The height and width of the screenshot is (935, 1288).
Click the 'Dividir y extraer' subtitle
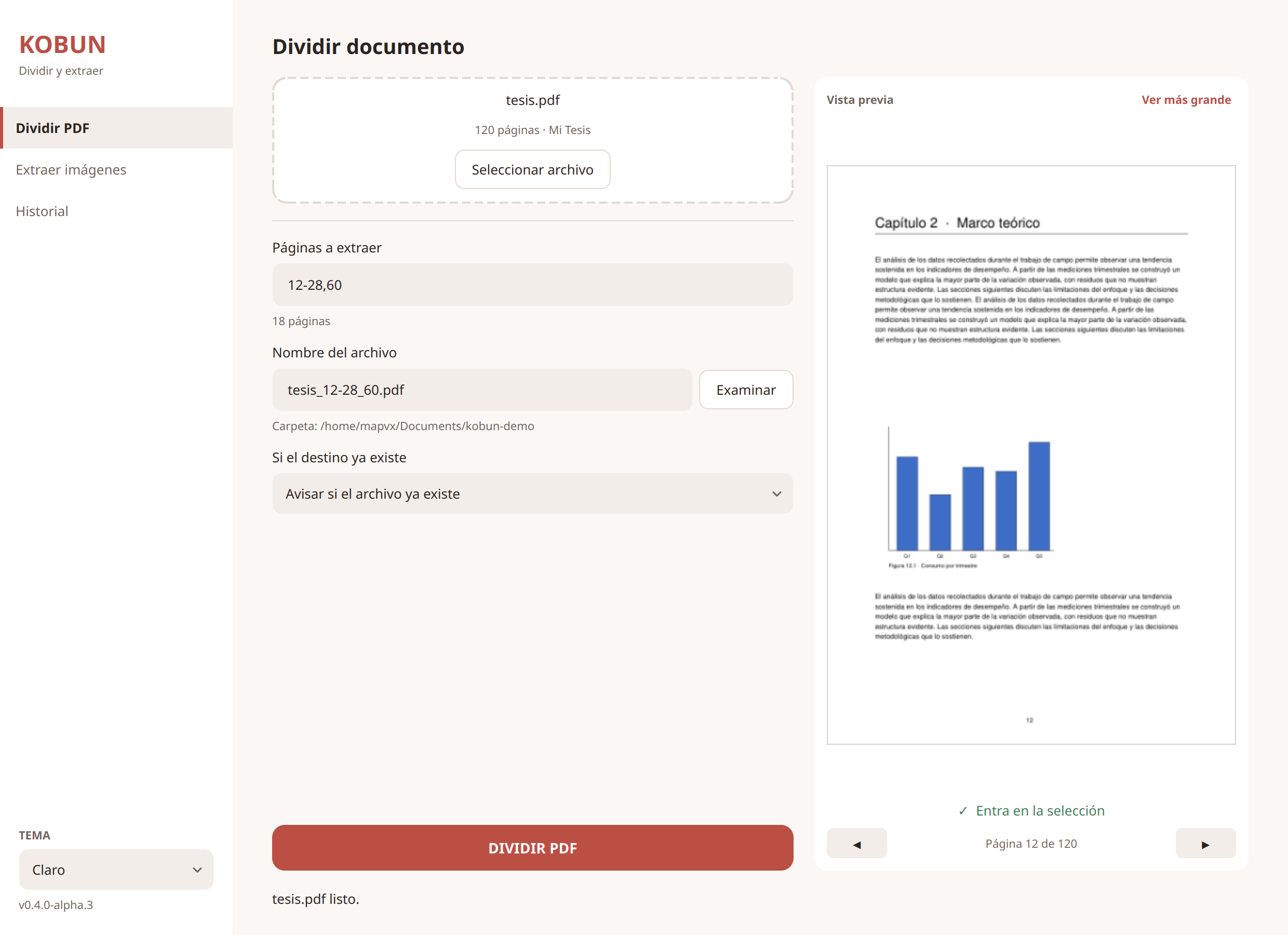tap(61, 71)
